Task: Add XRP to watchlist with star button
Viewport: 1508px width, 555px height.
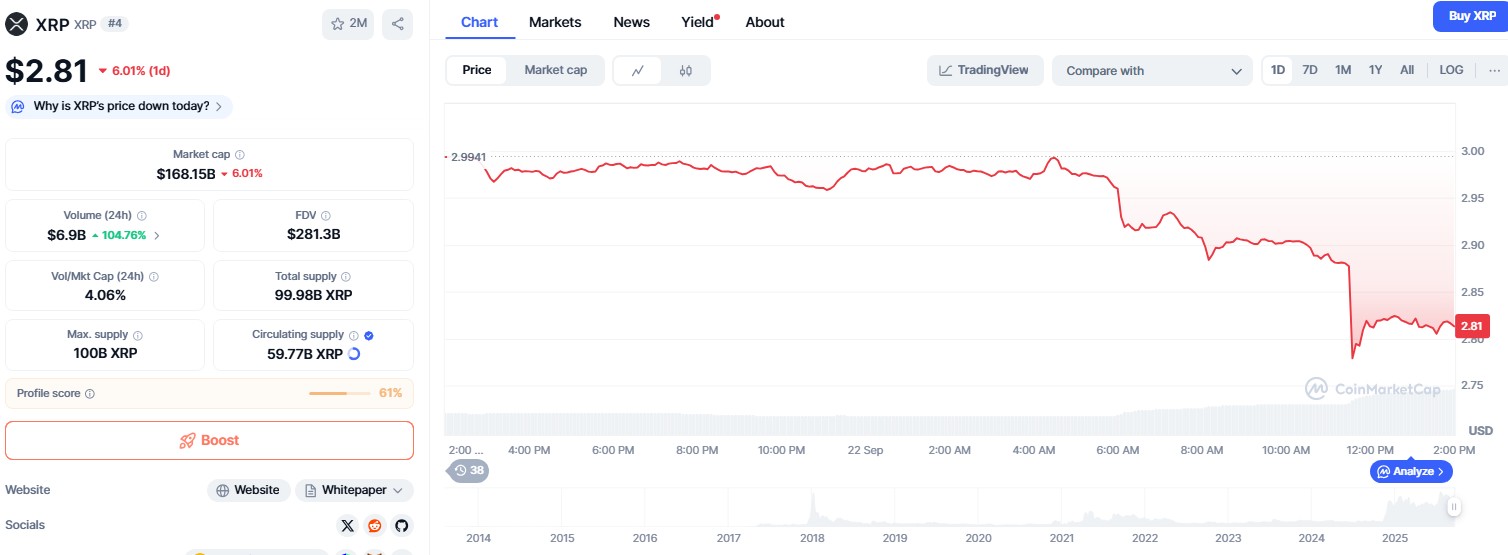Action: 348,24
